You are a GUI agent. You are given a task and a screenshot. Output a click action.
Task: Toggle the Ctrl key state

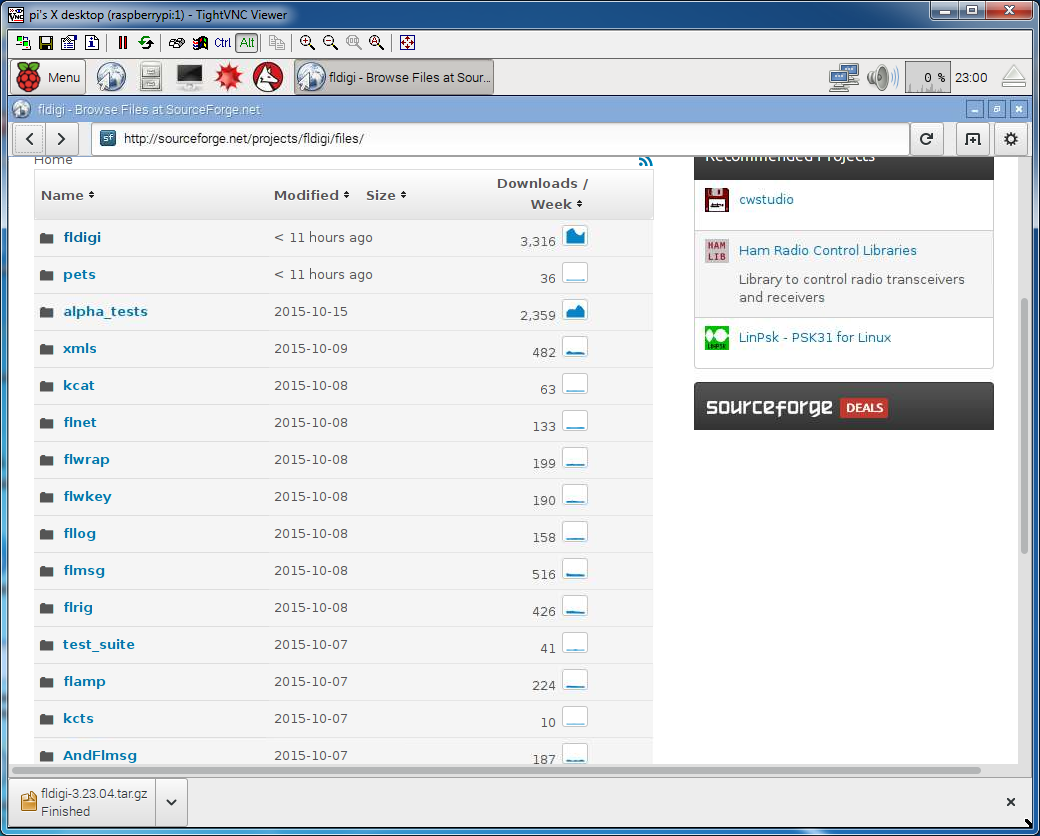click(x=223, y=43)
